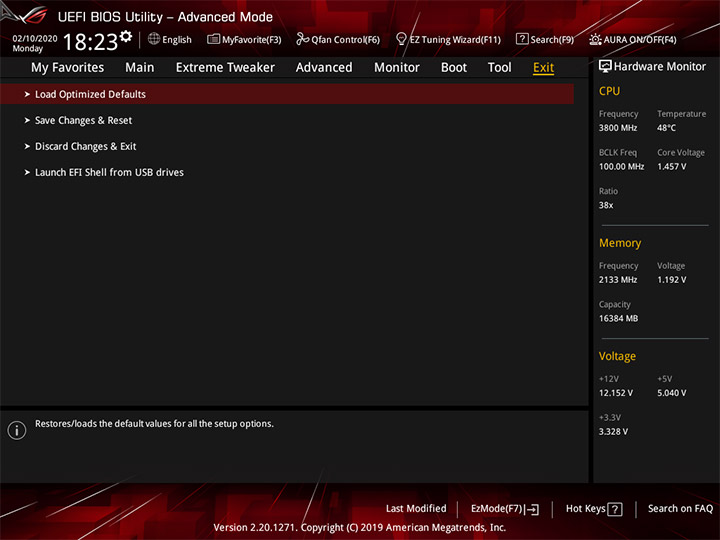
Task: Click the Qfan Control fan icon
Action: point(302,39)
